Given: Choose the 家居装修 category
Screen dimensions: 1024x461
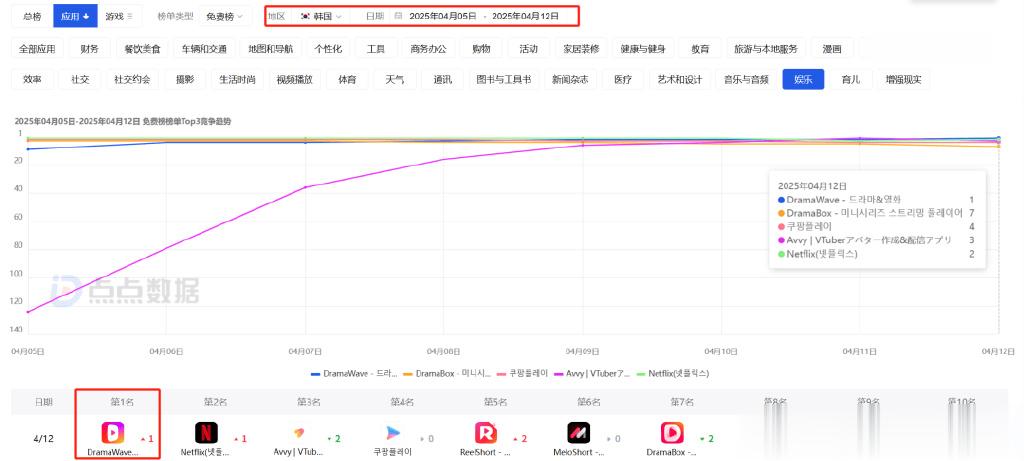Looking at the screenshot, I should point(581,49).
